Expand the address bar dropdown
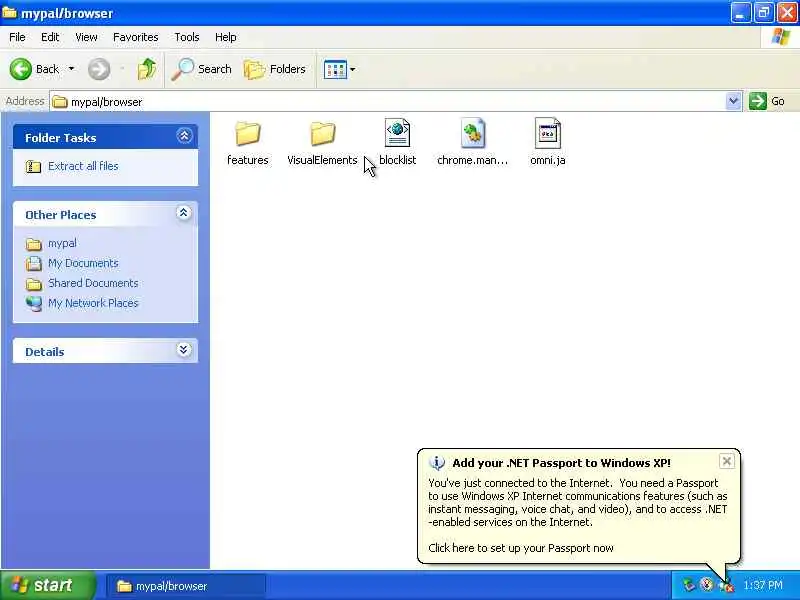 [733, 101]
